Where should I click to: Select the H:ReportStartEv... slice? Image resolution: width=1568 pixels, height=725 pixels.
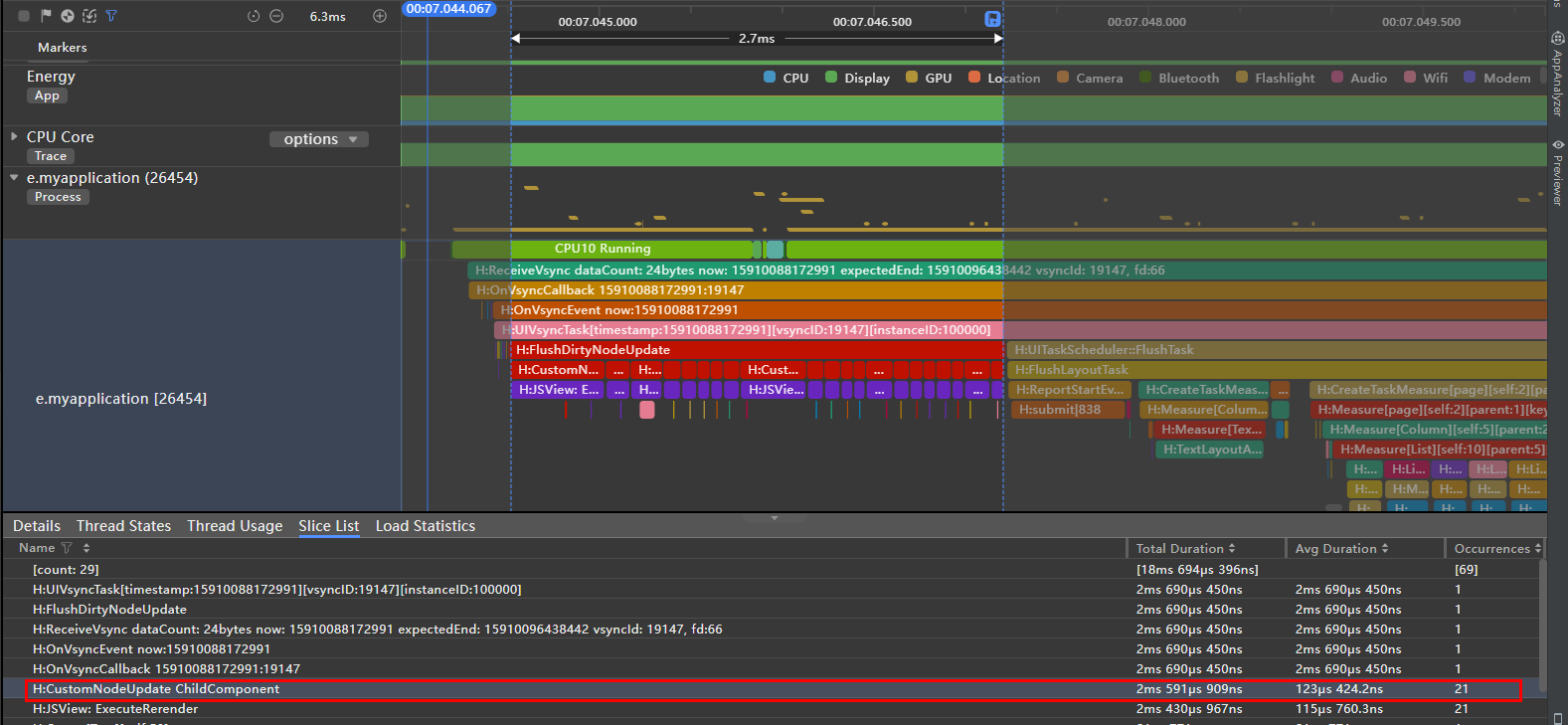click(1069, 390)
